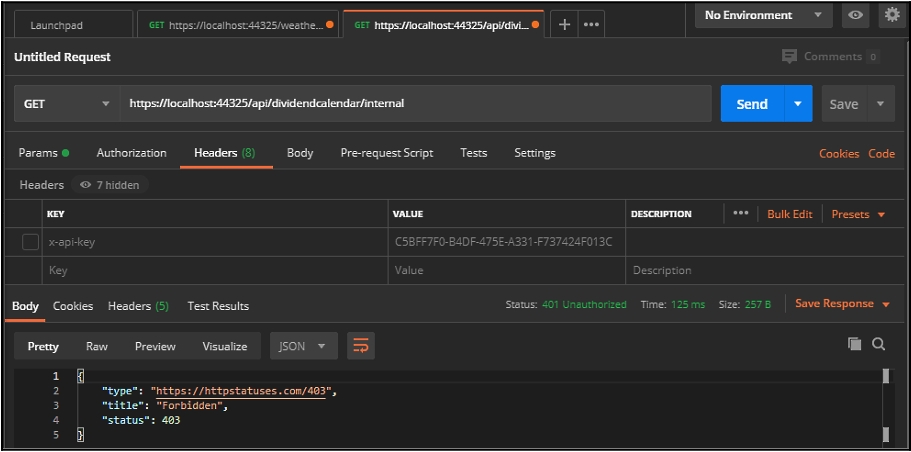
Task: Open the No Environment dropdown
Action: click(x=764, y=15)
